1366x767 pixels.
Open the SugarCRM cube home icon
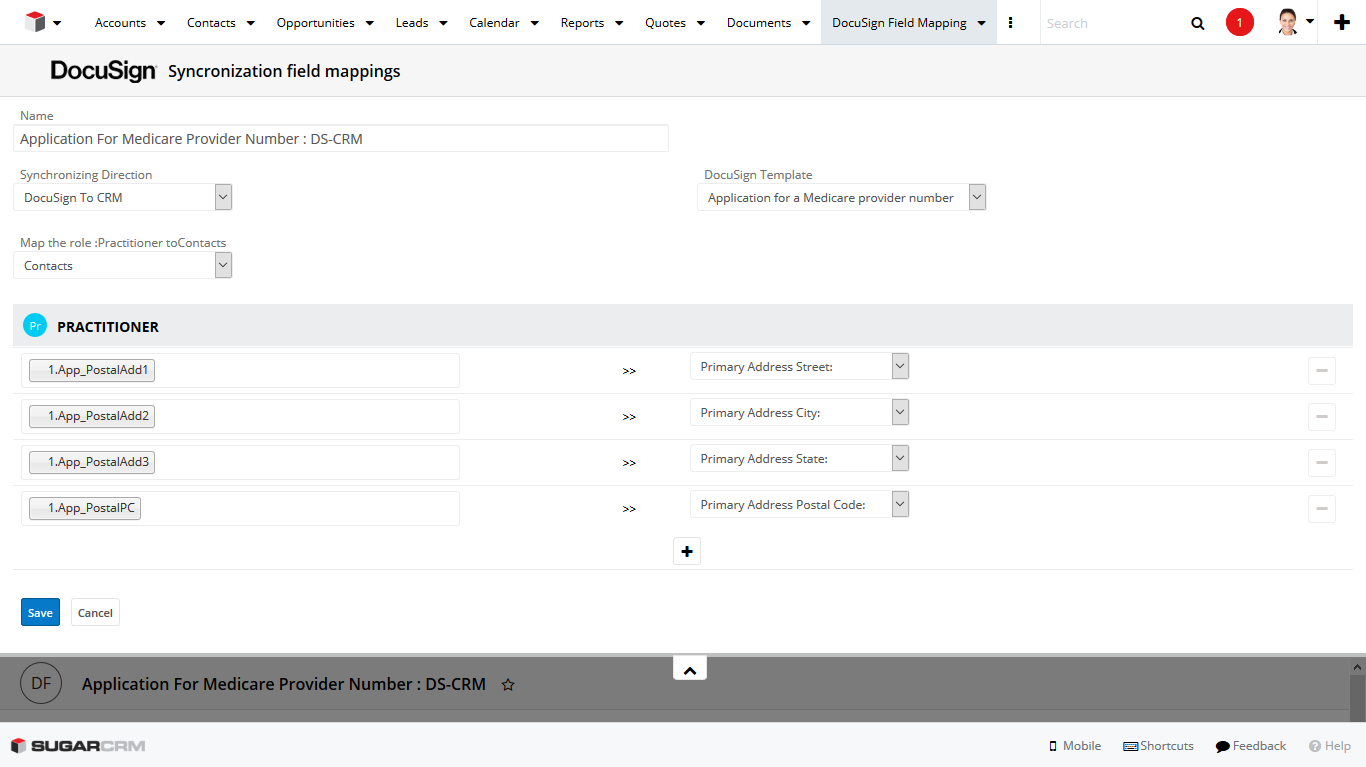36,22
